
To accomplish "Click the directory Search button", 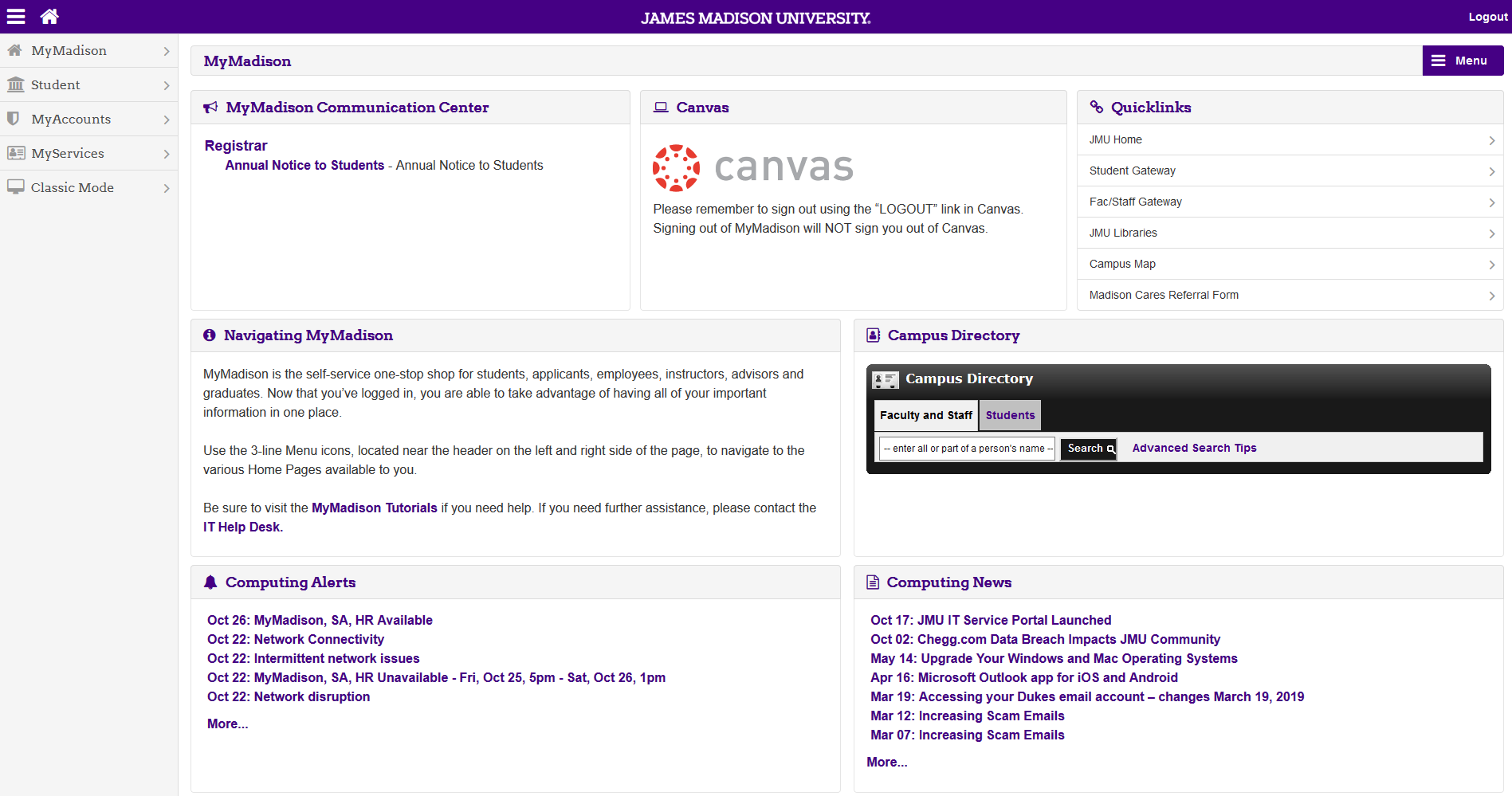I will 1089,449.
